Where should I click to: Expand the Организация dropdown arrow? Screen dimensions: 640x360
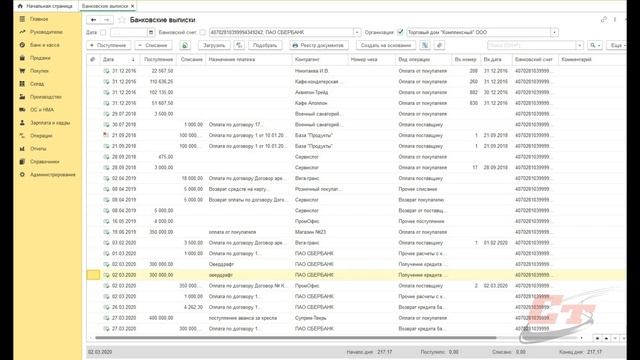(x=554, y=32)
